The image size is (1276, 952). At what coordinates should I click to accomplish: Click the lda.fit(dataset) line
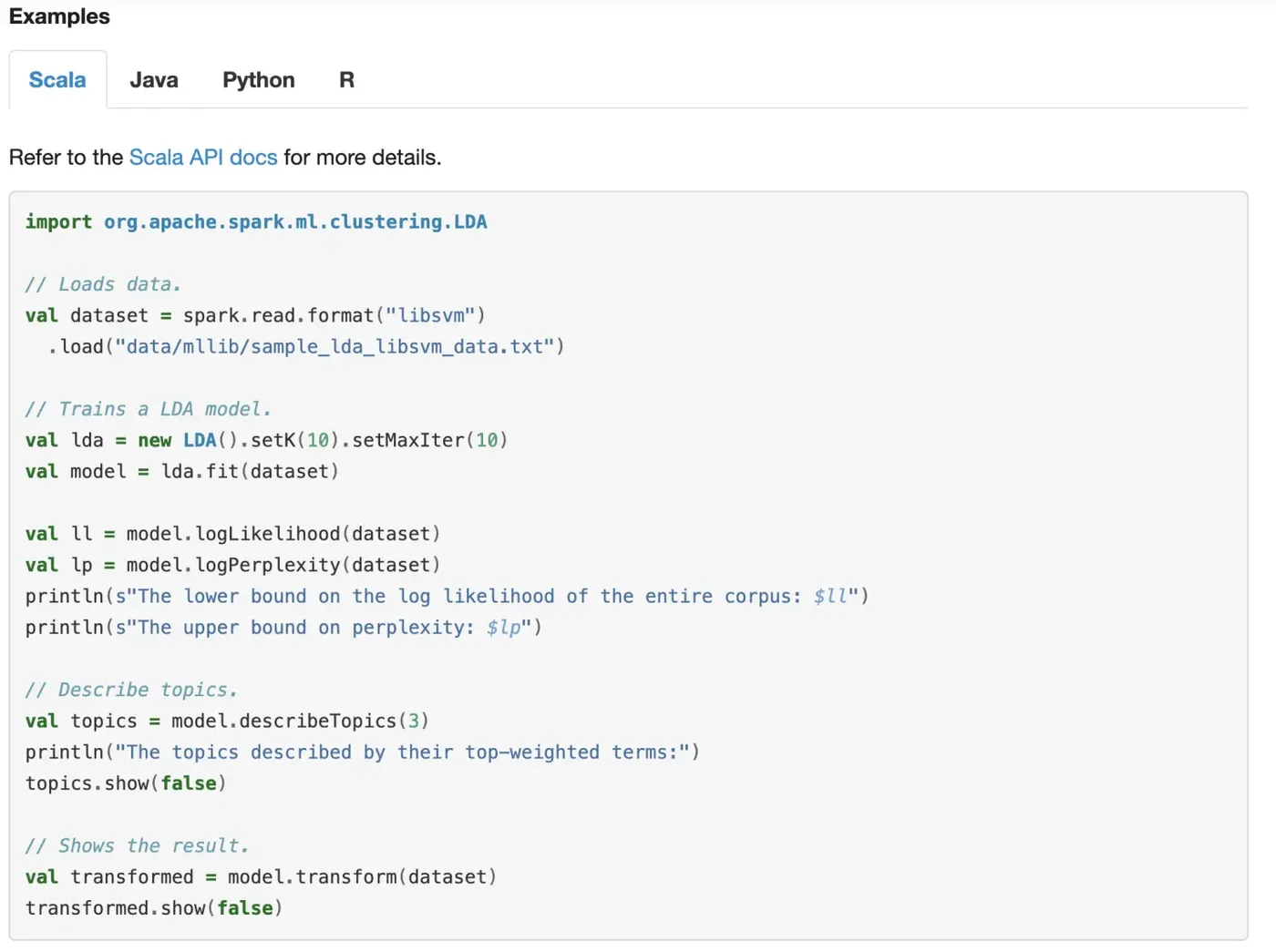pyautogui.click(x=249, y=472)
